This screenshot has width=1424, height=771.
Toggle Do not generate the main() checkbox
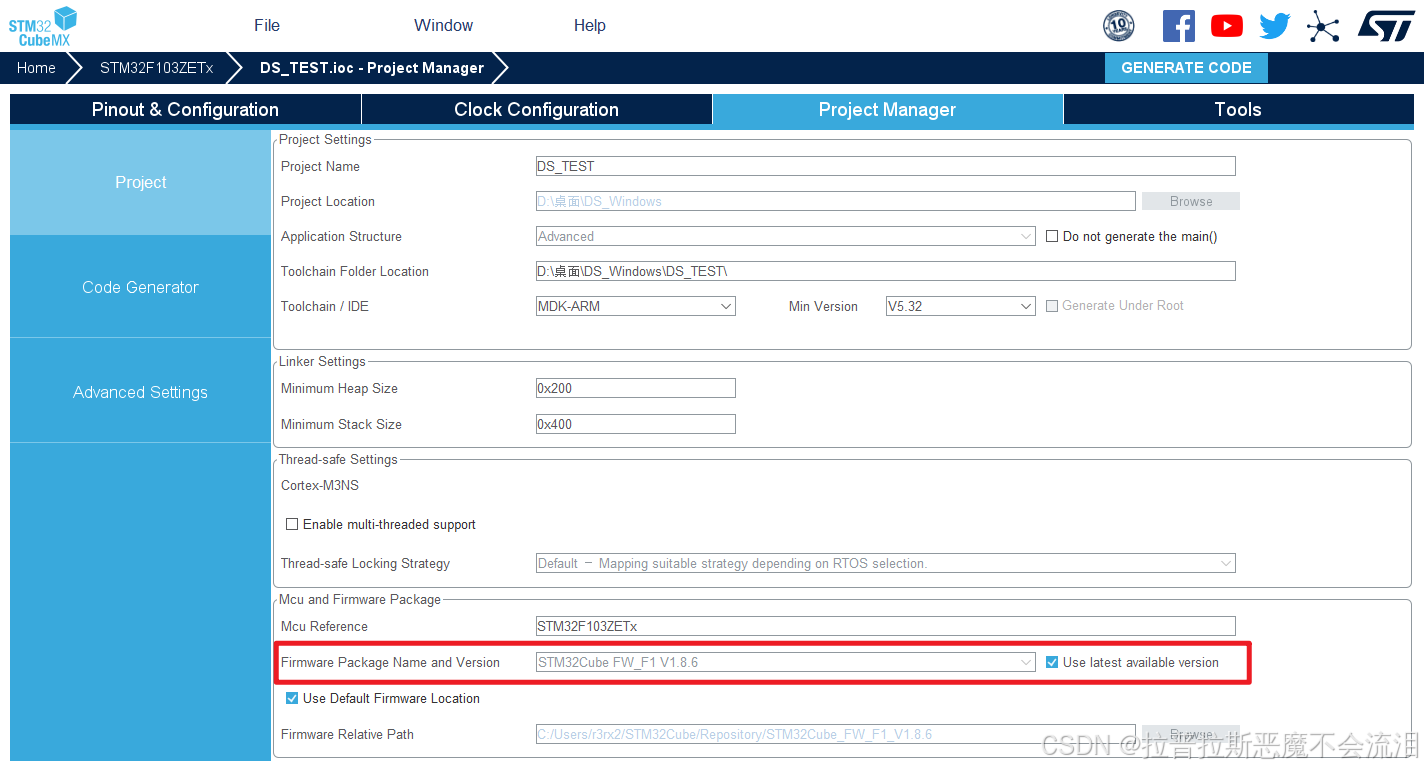1052,237
